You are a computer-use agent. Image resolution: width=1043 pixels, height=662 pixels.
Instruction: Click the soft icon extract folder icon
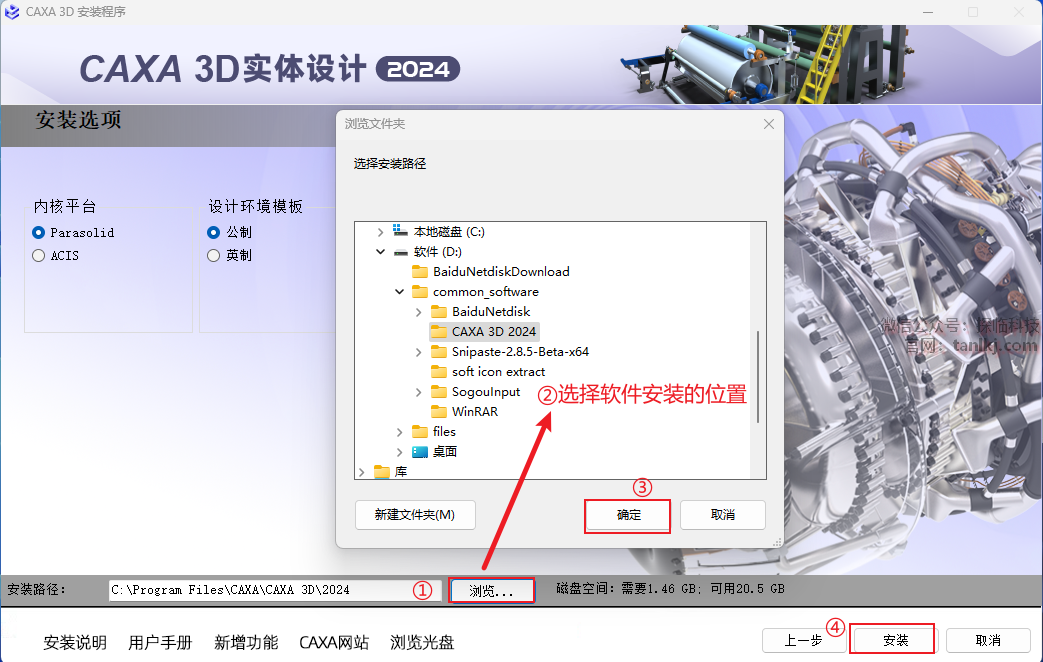pos(439,371)
